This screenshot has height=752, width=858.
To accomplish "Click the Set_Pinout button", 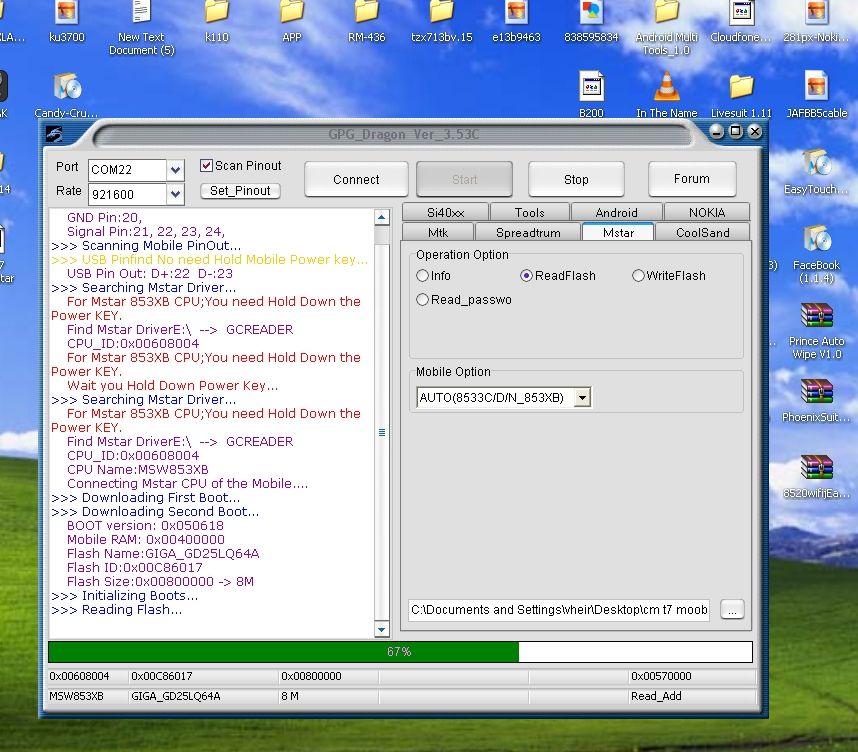I will pos(240,191).
